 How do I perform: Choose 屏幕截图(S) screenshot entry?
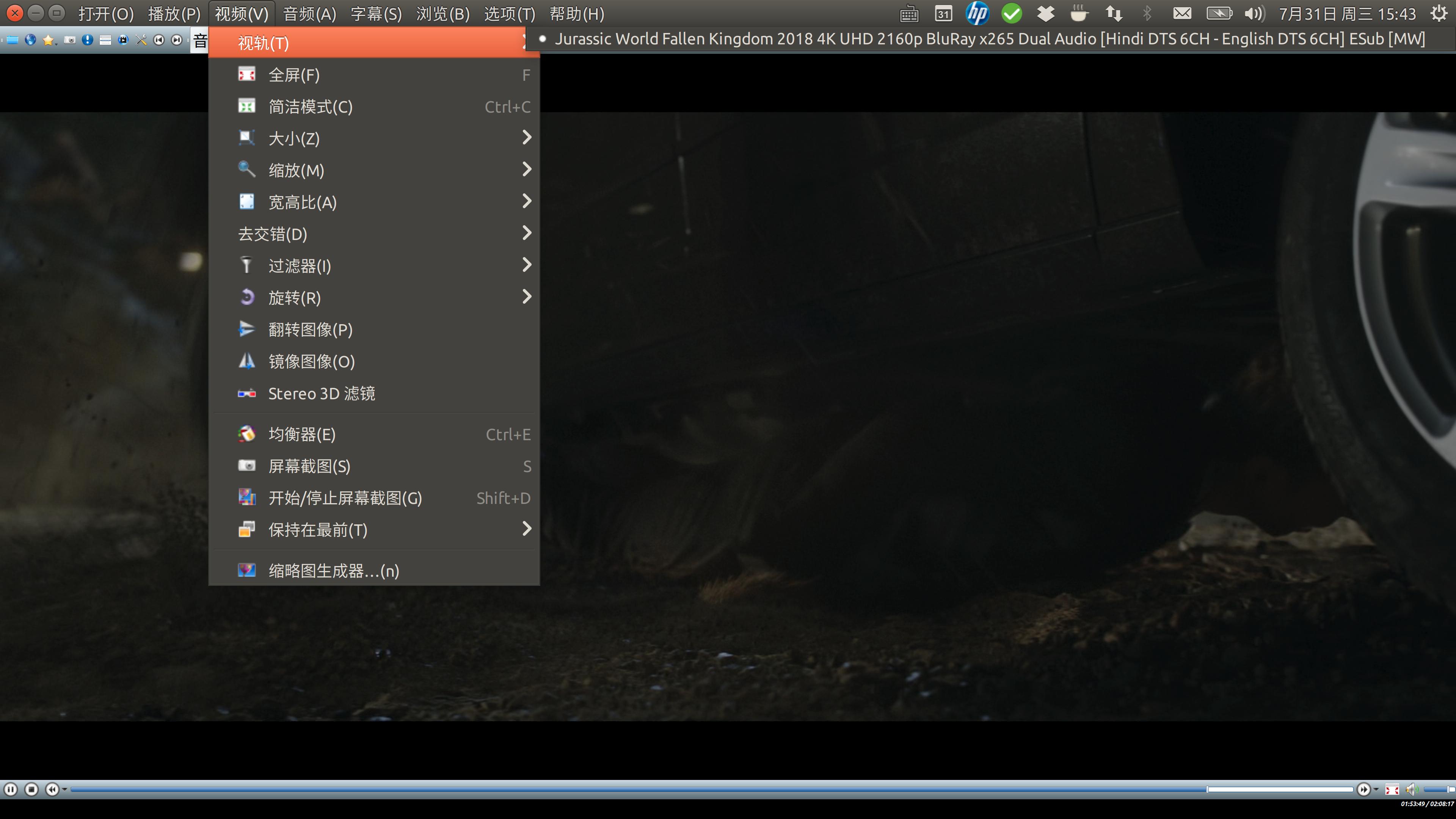point(374,466)
